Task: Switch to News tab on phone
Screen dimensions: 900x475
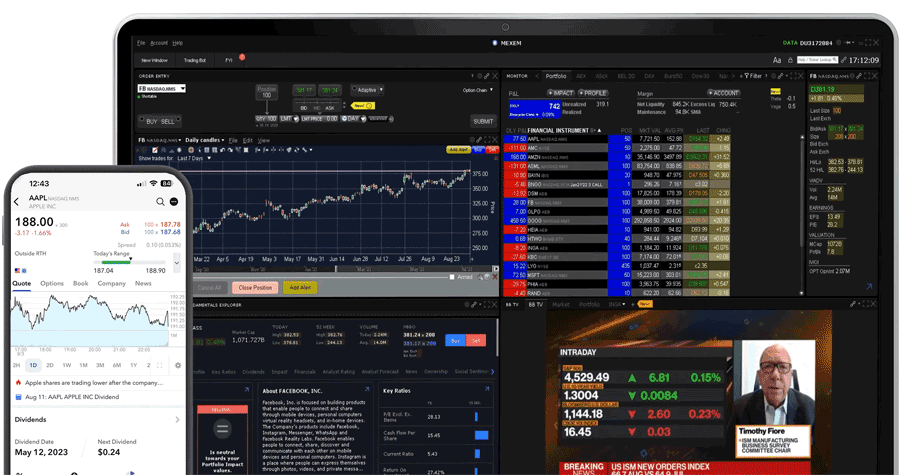Action: (x=143, y=283)
